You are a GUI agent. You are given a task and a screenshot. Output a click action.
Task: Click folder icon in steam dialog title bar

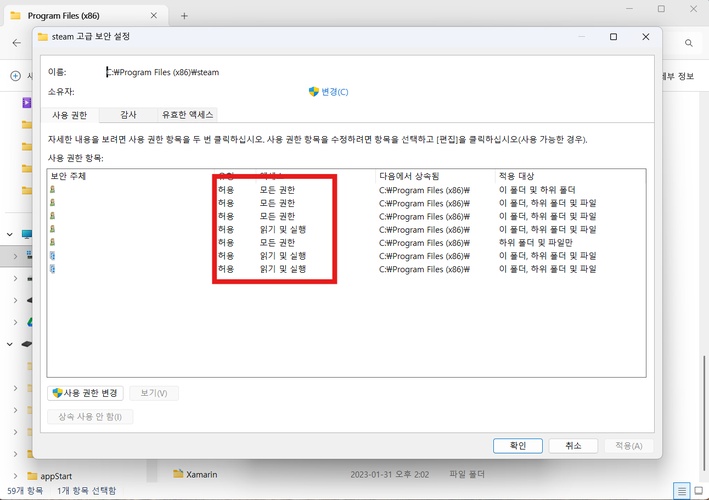point(43,37)
